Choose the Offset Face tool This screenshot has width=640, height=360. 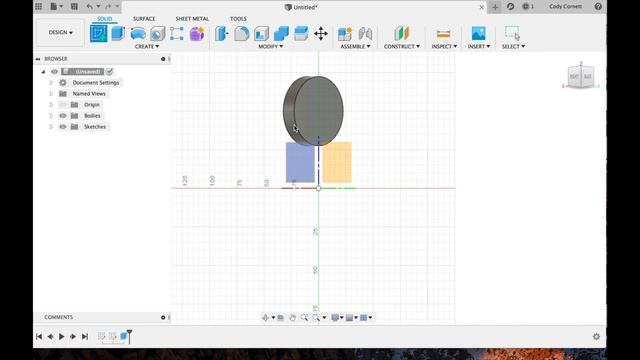click(x=301, y=33)
